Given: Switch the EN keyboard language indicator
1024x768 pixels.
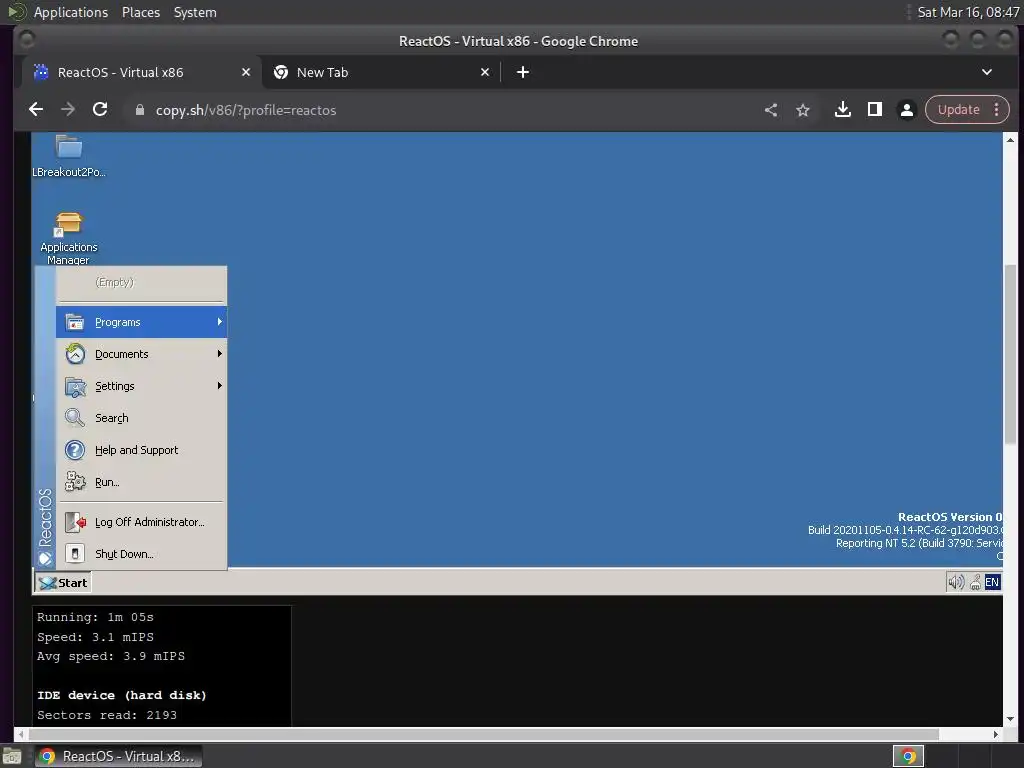Looking at the screenshot, I should point(992,582).
